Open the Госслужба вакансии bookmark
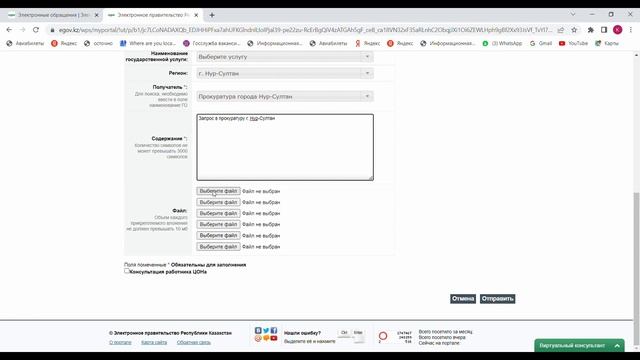 tap(211, 43)
